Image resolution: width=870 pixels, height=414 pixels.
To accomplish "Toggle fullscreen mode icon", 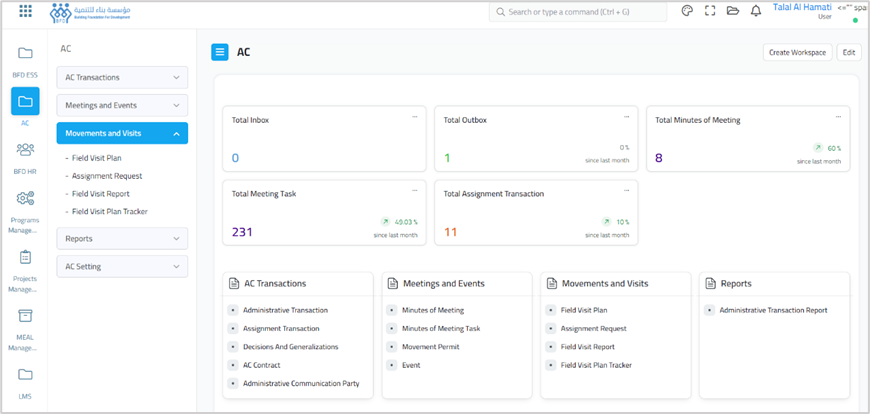I will [x=710, y=11].
